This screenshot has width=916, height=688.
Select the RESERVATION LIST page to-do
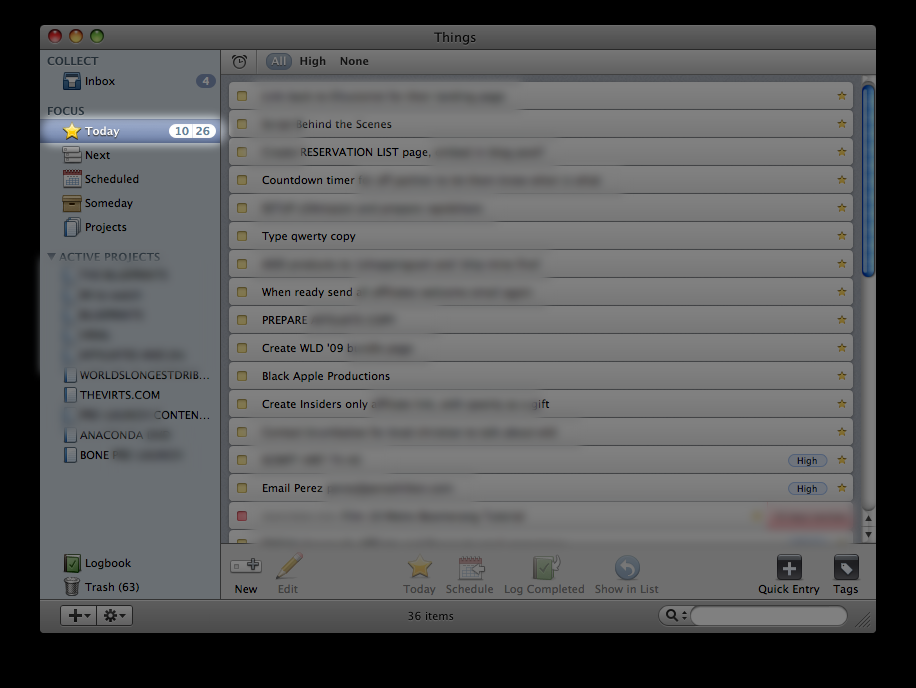[x=541, y=152]
